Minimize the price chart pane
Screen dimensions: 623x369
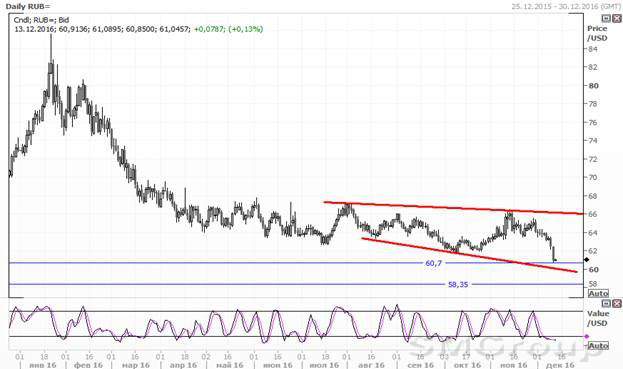pos(606,18)
